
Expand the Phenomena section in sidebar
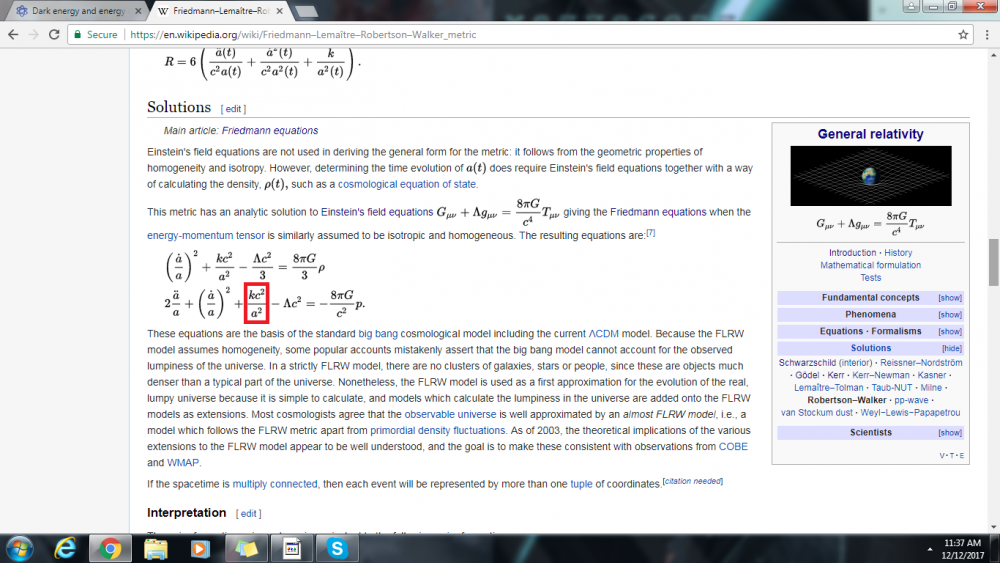(x=949, y=315)
